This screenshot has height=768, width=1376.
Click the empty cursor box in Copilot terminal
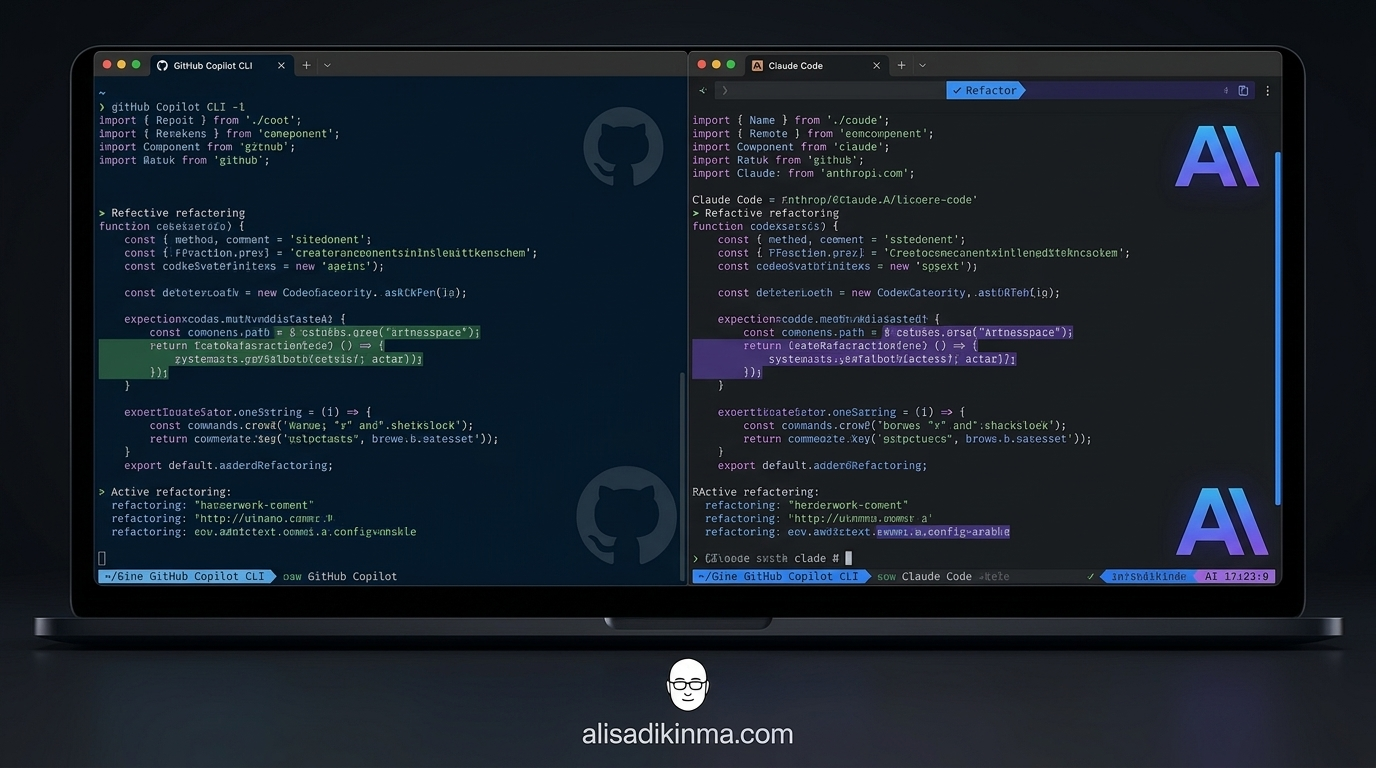(x=102, y=558)
